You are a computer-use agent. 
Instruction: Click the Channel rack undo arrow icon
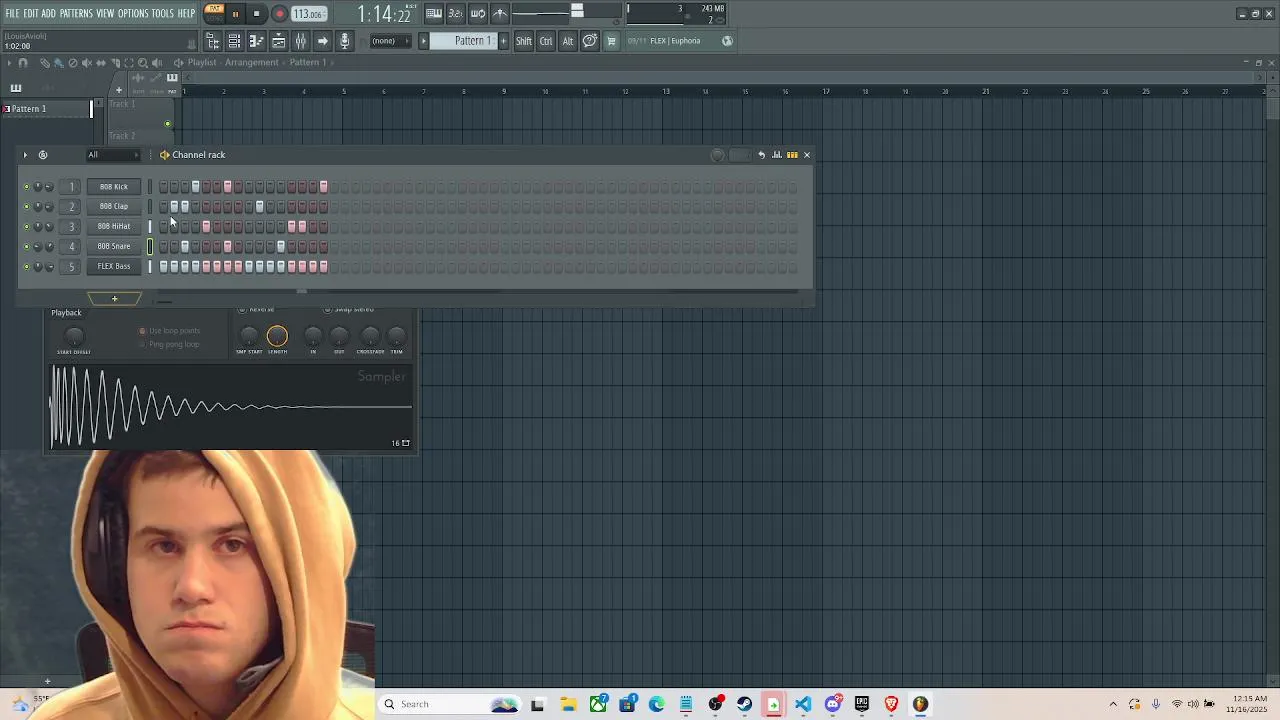coord(762,155)
